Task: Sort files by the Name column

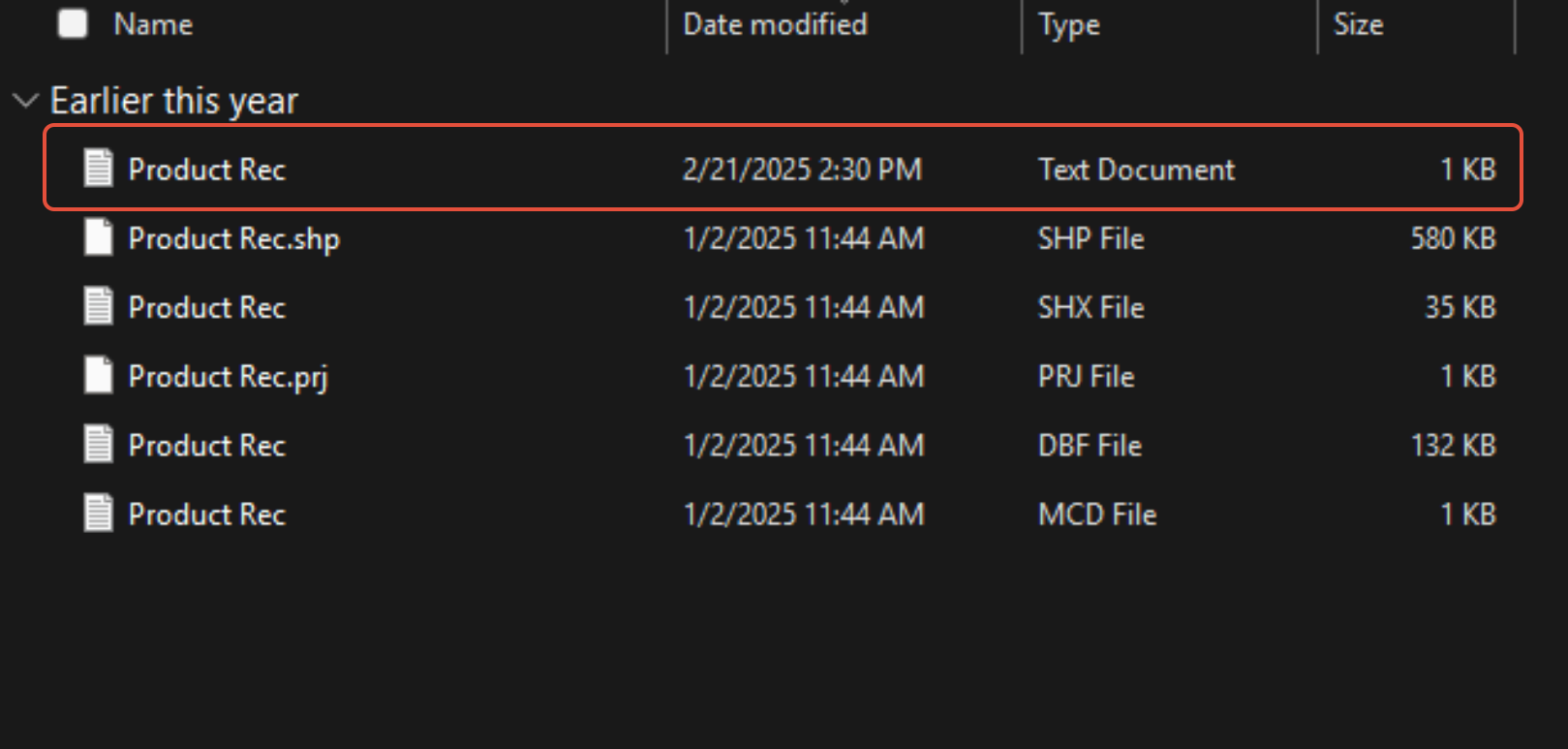Action: pos(153,24)
